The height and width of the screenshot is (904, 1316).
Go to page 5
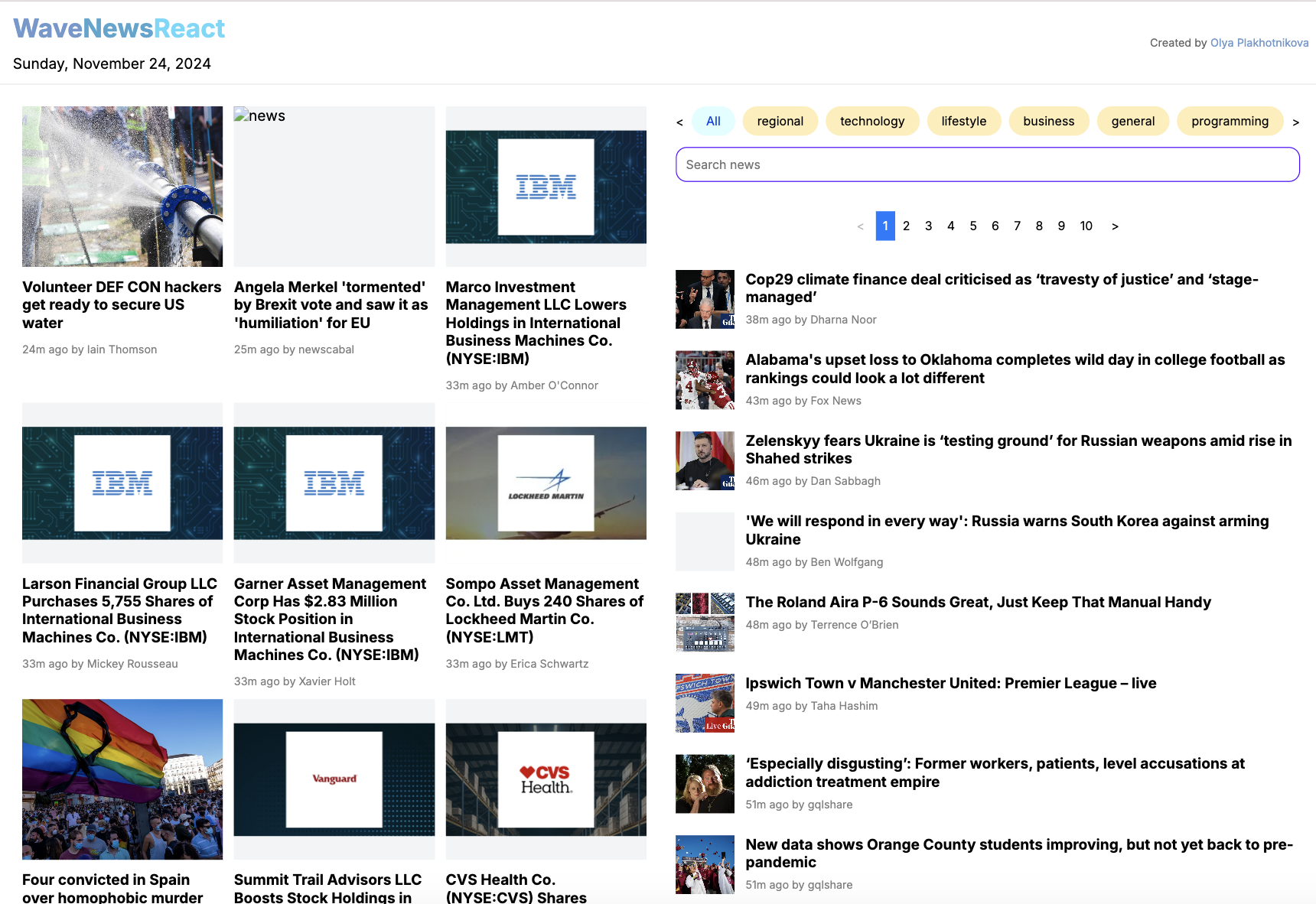(972, 226)
